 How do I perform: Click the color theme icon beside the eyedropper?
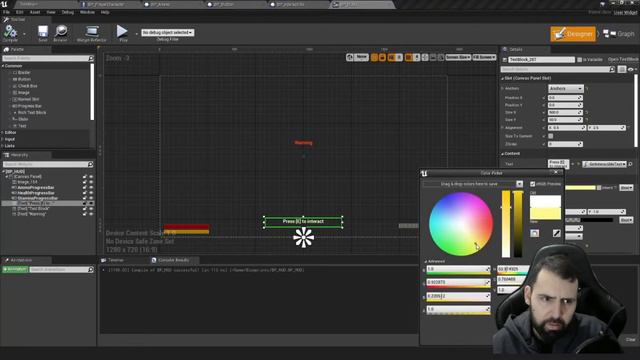point(534,233)
